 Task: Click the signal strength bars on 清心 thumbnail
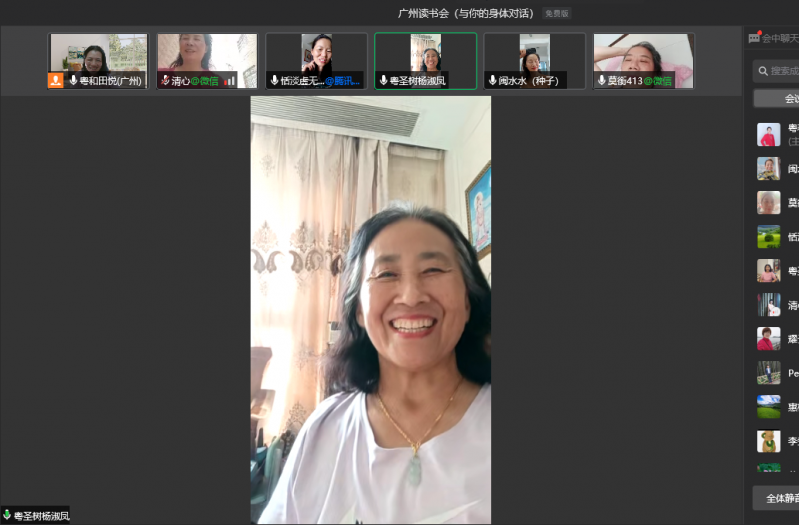[x=229, y=80]
